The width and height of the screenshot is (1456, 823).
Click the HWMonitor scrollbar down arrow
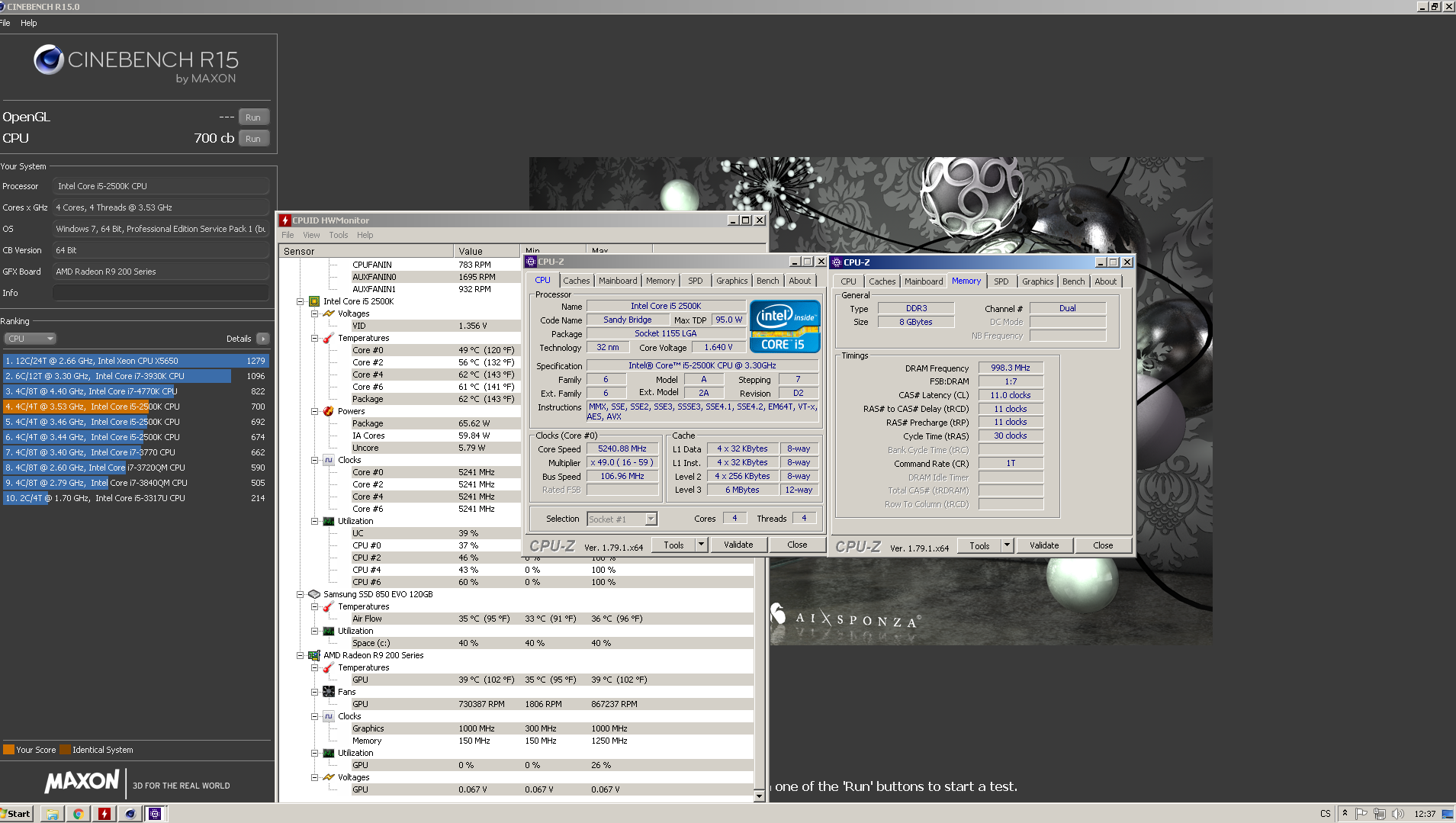(x=759, y=796)
